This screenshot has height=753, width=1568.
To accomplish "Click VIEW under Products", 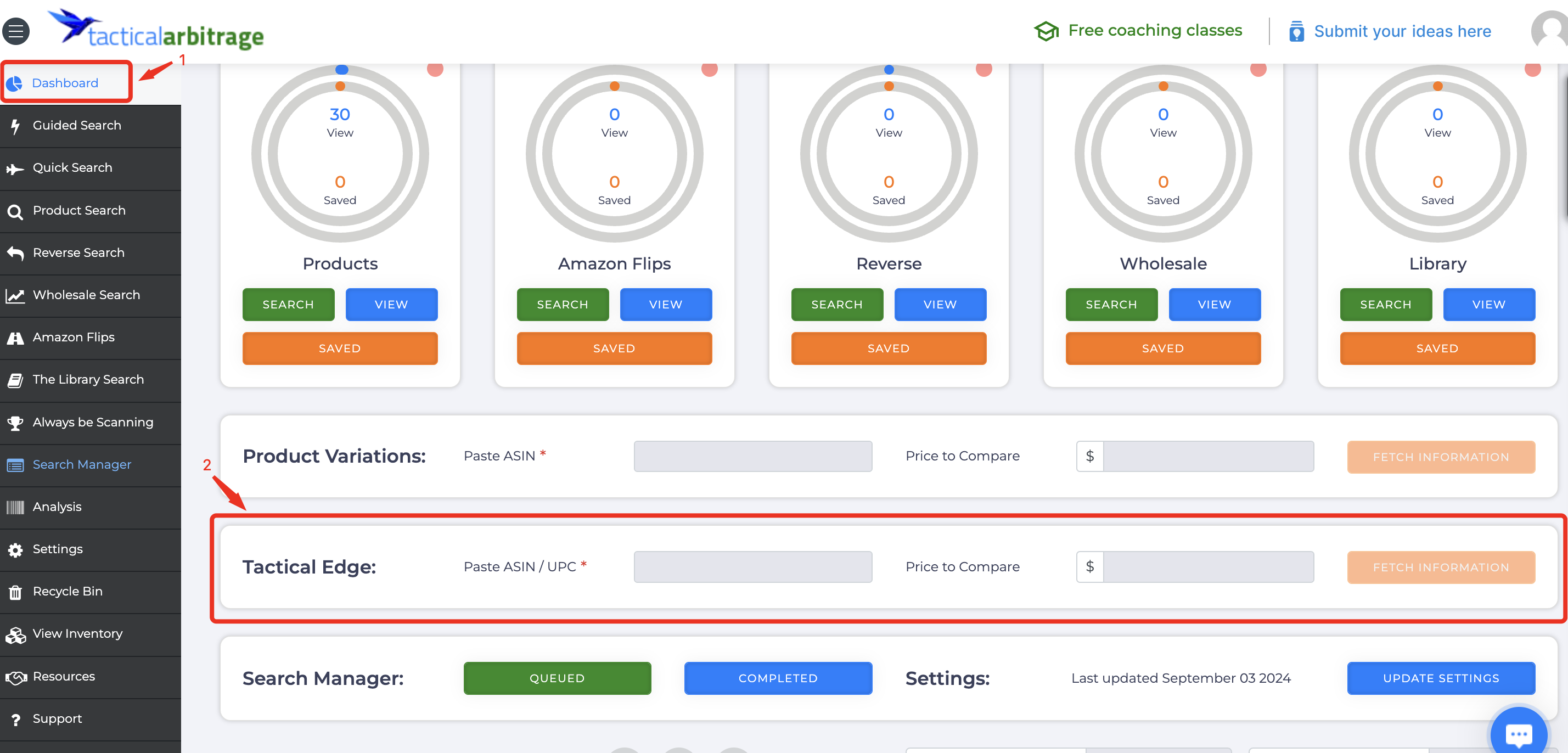I will pyautogui.click(x=391, y=305).
